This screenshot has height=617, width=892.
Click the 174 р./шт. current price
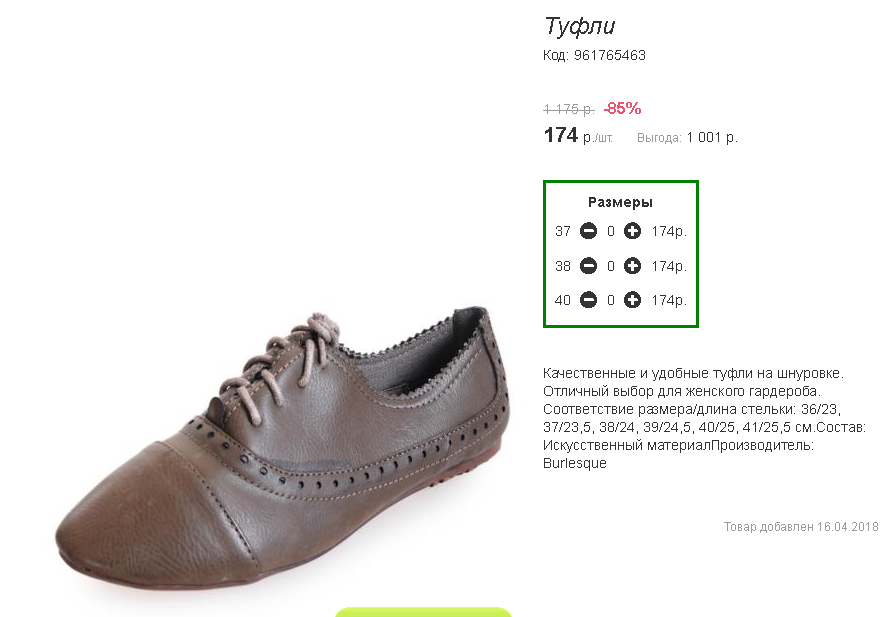click(578, 136)
